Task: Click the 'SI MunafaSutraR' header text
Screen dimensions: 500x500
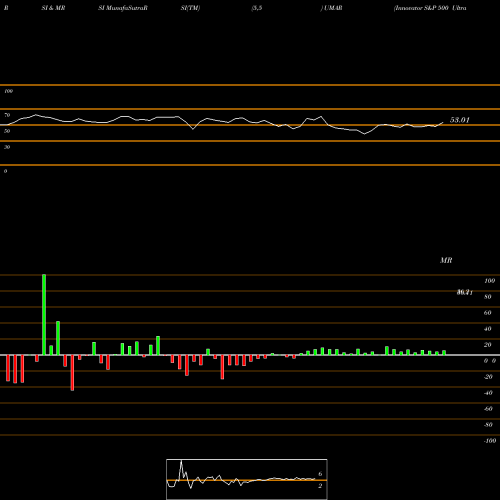Action: 123,8
